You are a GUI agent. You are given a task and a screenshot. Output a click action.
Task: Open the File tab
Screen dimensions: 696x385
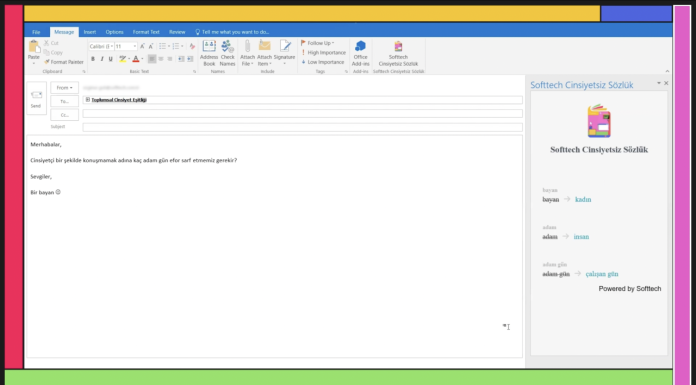(x=36, y=32)
